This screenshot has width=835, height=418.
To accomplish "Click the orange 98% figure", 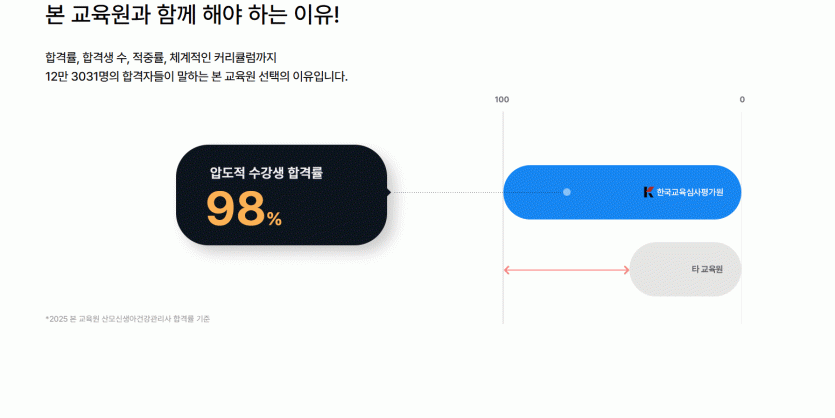I will tap(244, 210).
